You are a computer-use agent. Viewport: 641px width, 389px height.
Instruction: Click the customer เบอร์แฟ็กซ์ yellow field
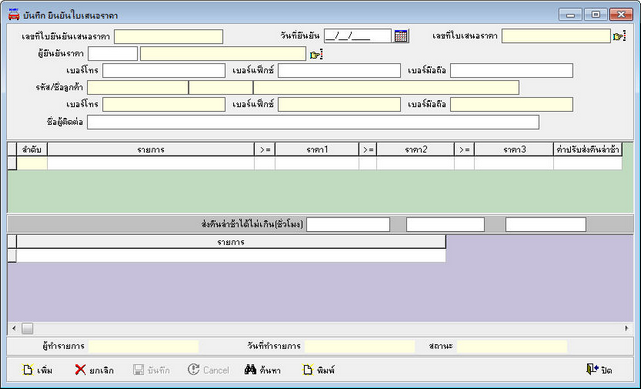(339, 104)
